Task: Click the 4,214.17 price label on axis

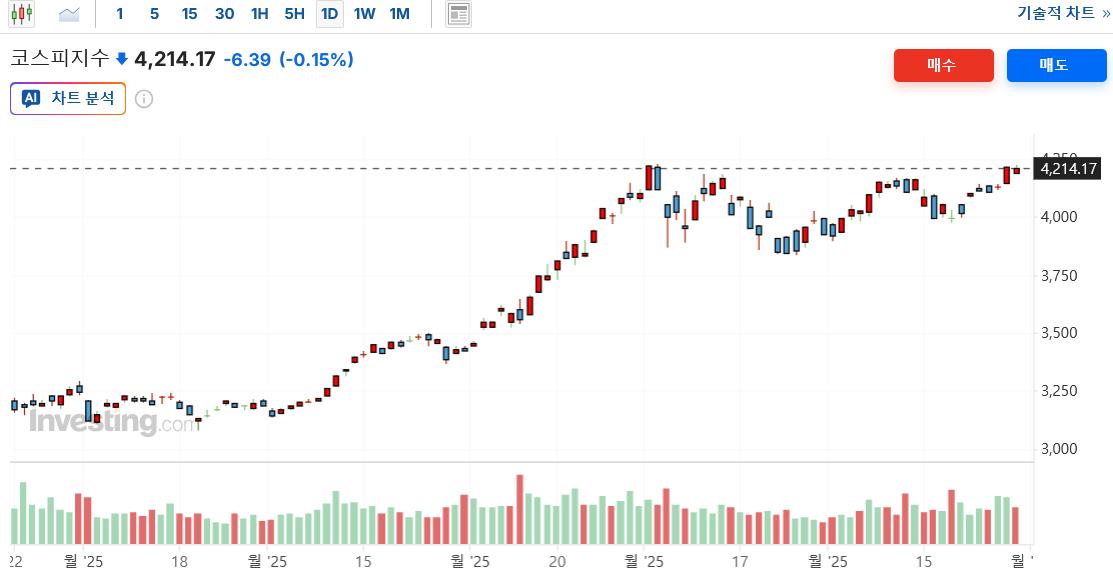Action: click(1069, 169)
